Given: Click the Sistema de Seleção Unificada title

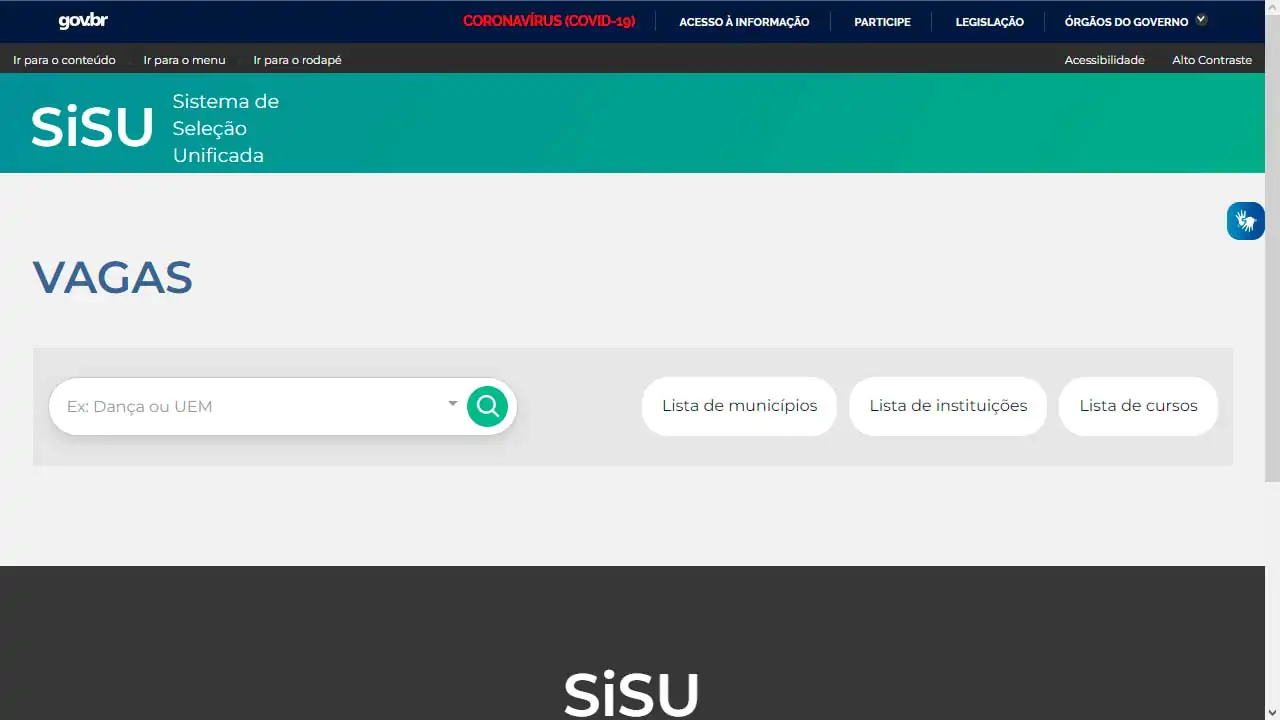Looking at the screenshot, I should point(226,128).
